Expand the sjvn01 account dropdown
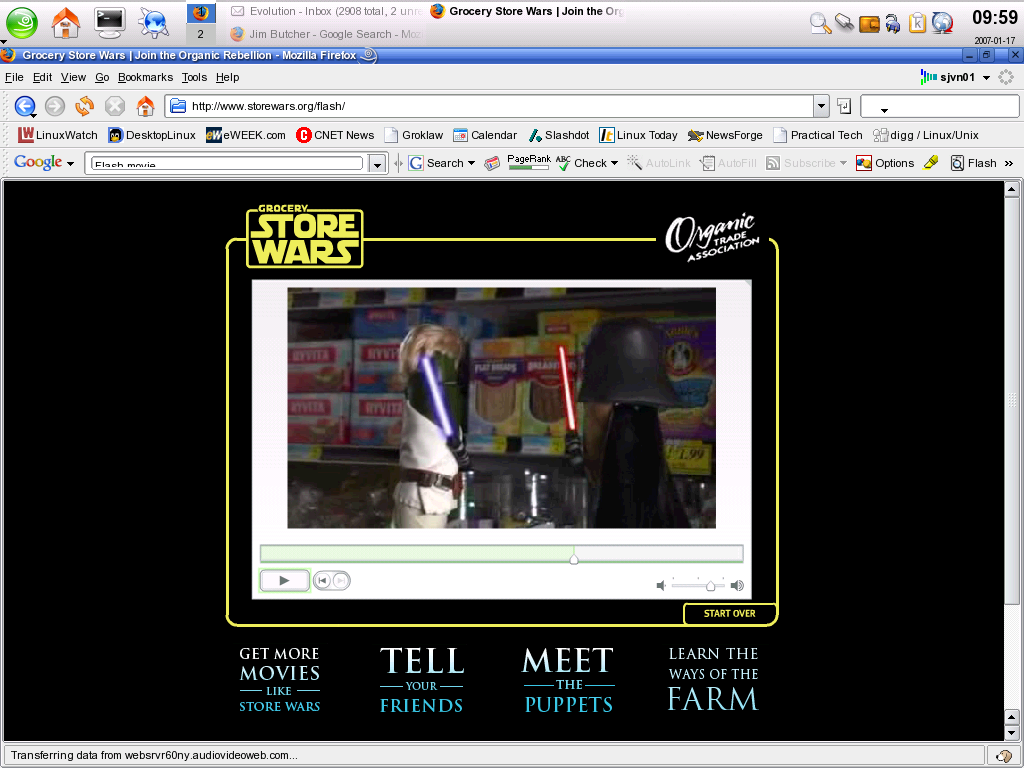Image resolution: width=1024 pixels, height=768 pixels. click(x=986, y=78)
